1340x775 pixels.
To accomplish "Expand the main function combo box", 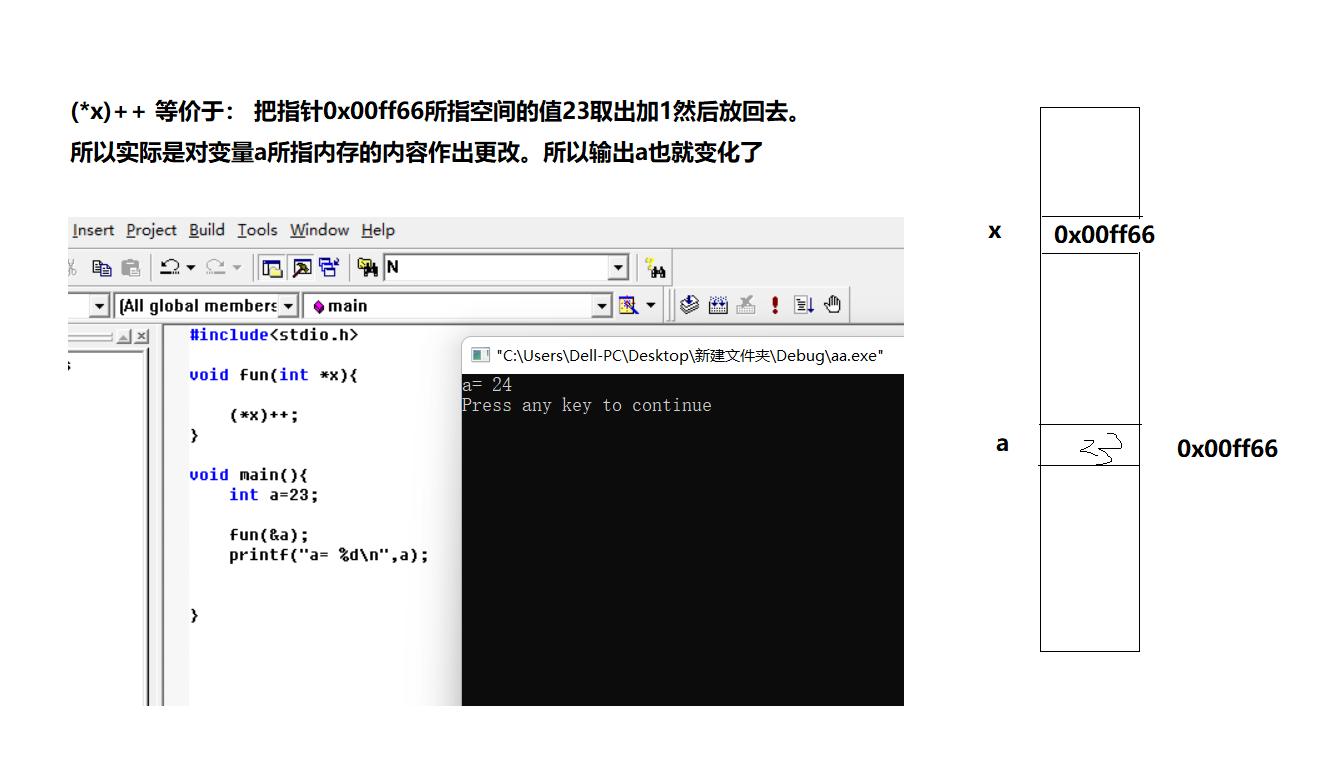I will (602, 305).
